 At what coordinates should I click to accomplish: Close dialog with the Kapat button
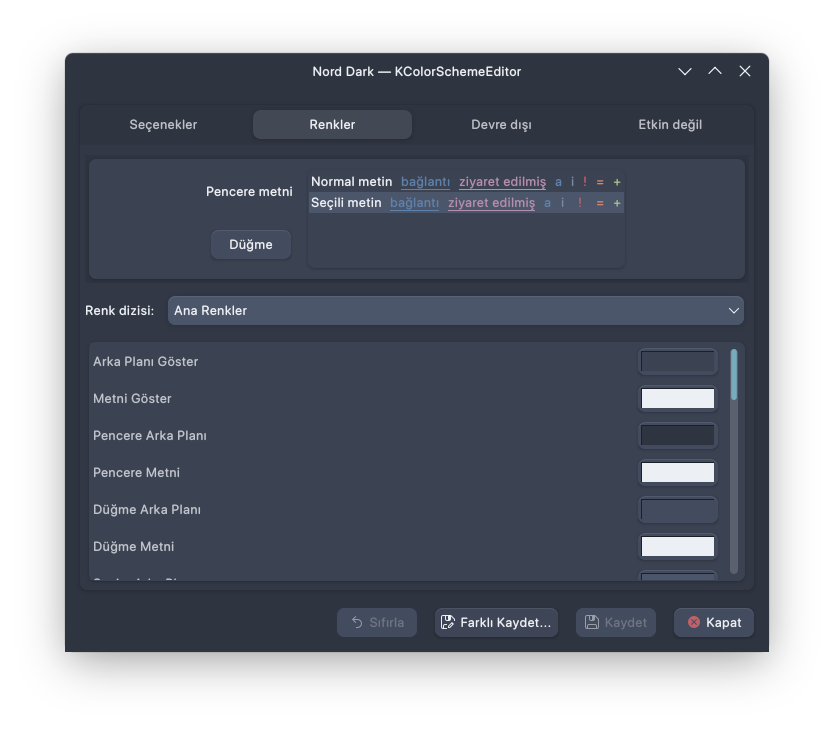(714, 623)
